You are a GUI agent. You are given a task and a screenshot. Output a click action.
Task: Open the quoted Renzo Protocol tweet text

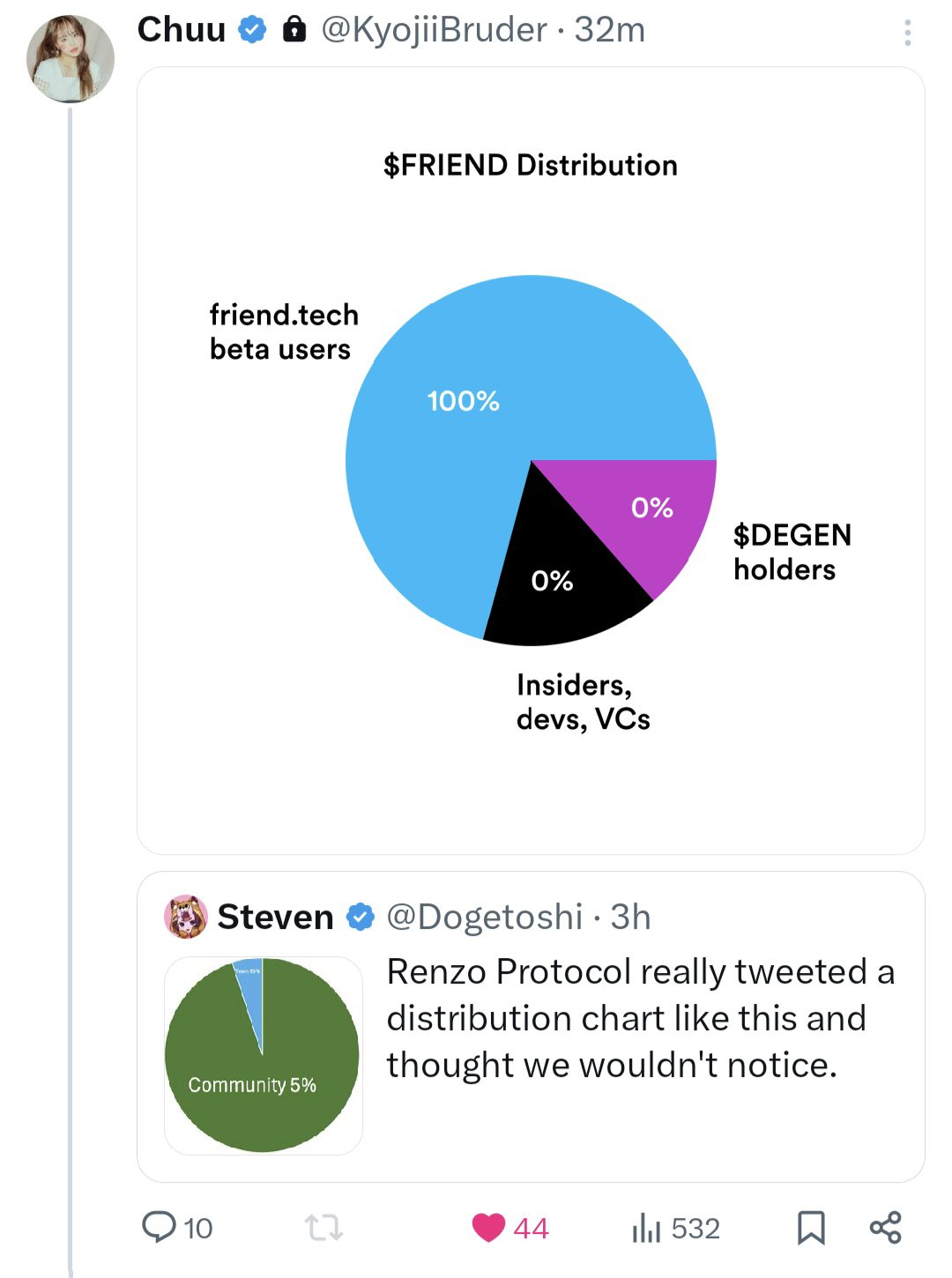tap(641, 1018)
